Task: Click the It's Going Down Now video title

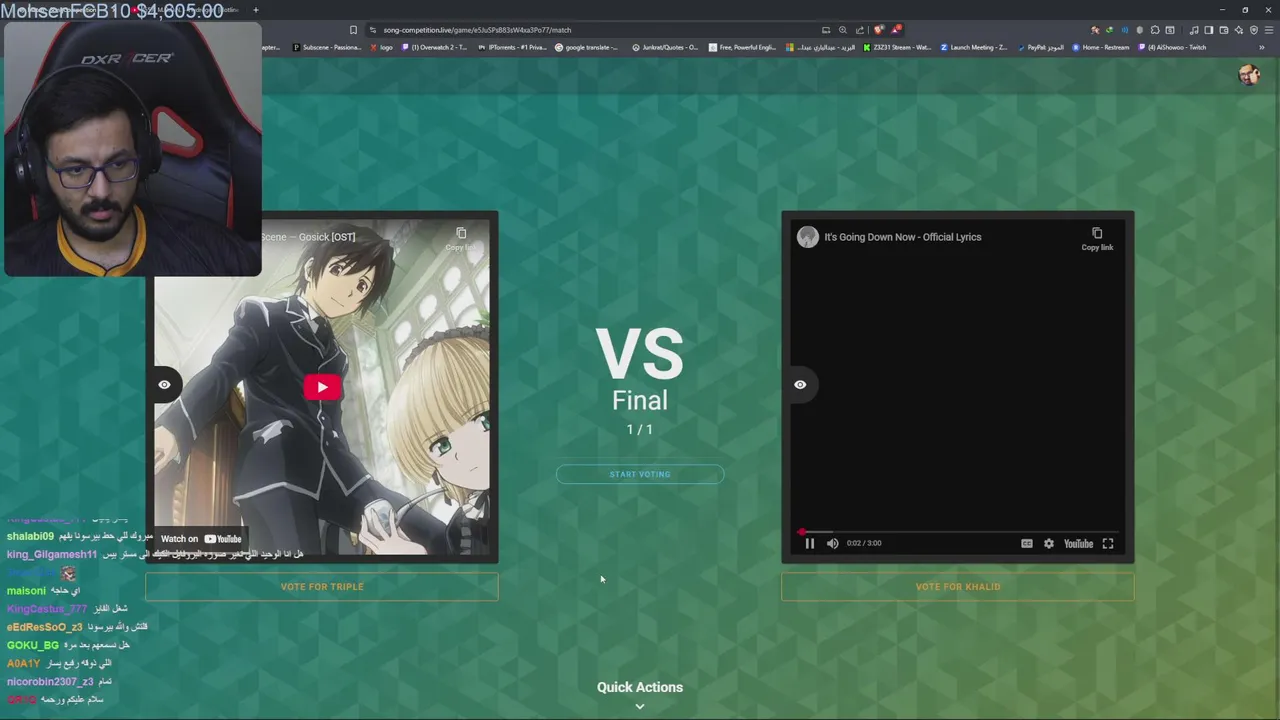Action: pos(903,237)
